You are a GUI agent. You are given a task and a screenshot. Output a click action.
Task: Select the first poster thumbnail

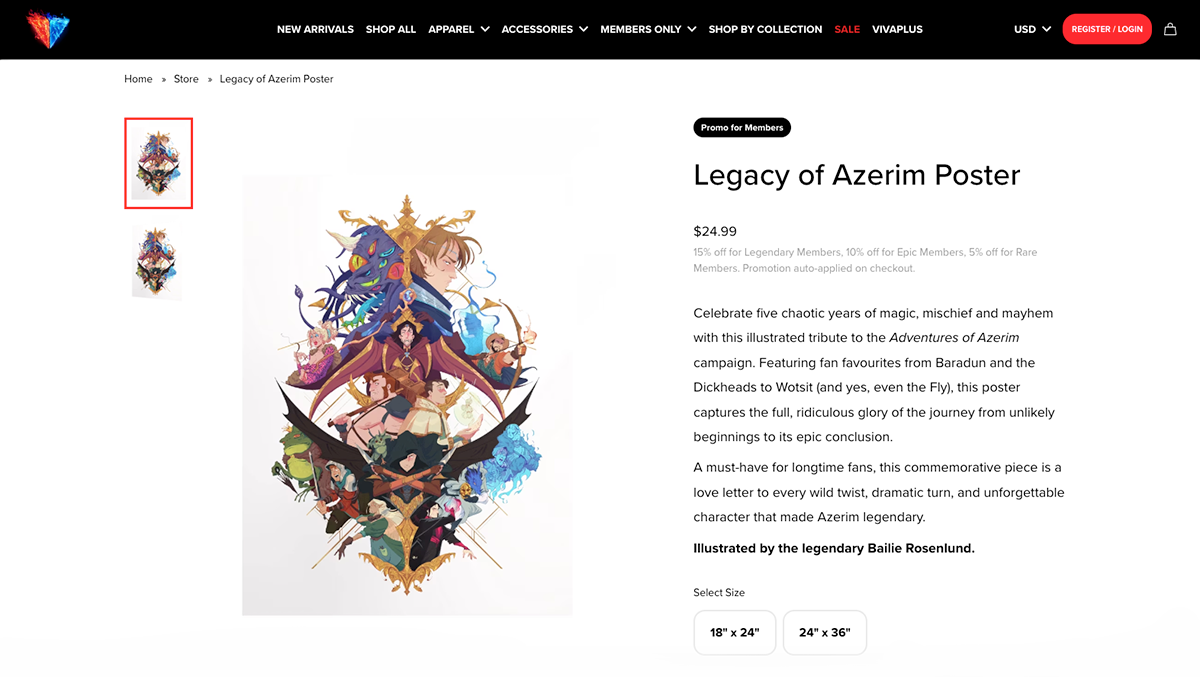click(159, 163)
